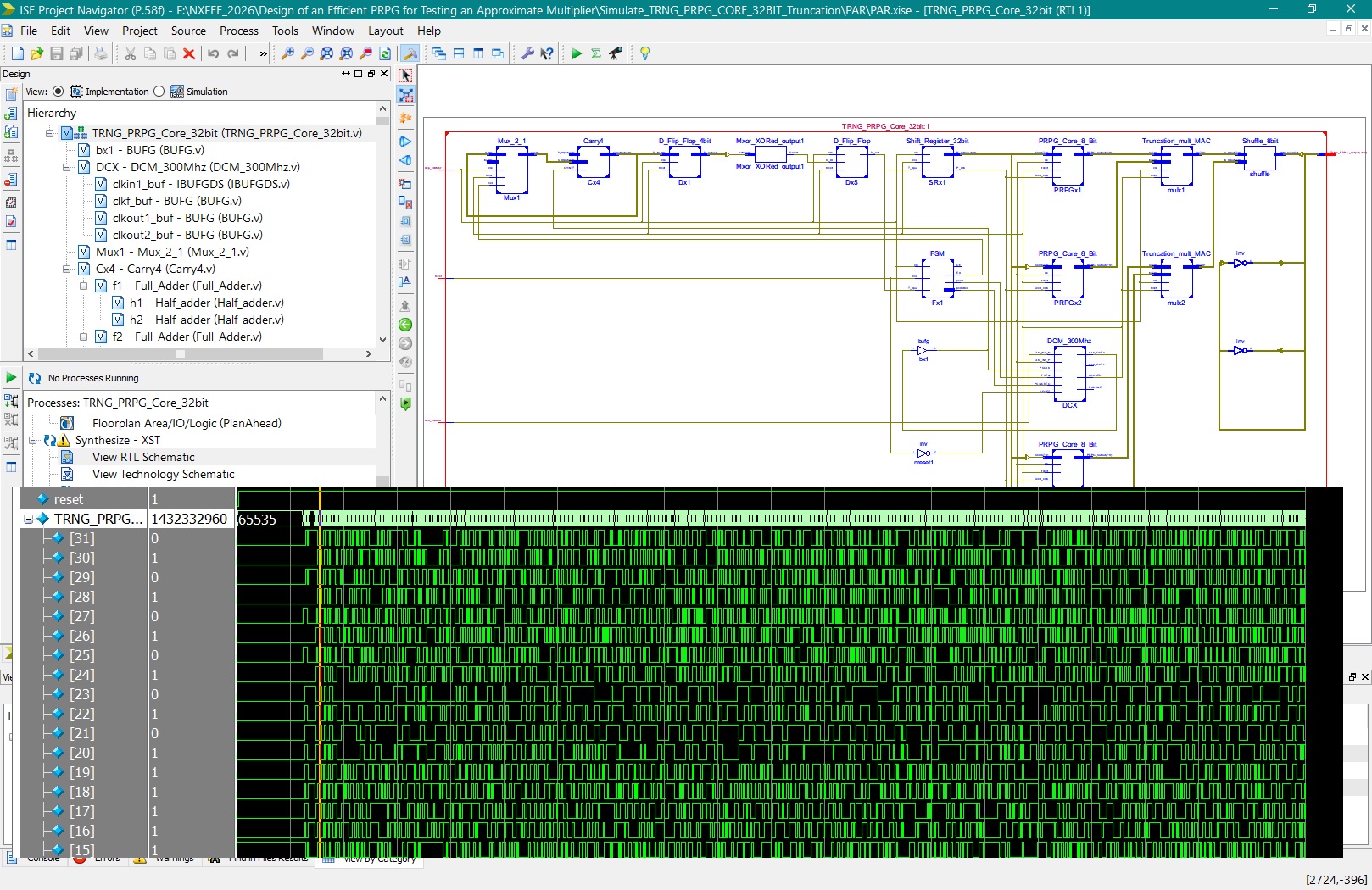The image size is (1372, 890).
Task: Launch View RTL Schematic process
Action: point(144,457)
